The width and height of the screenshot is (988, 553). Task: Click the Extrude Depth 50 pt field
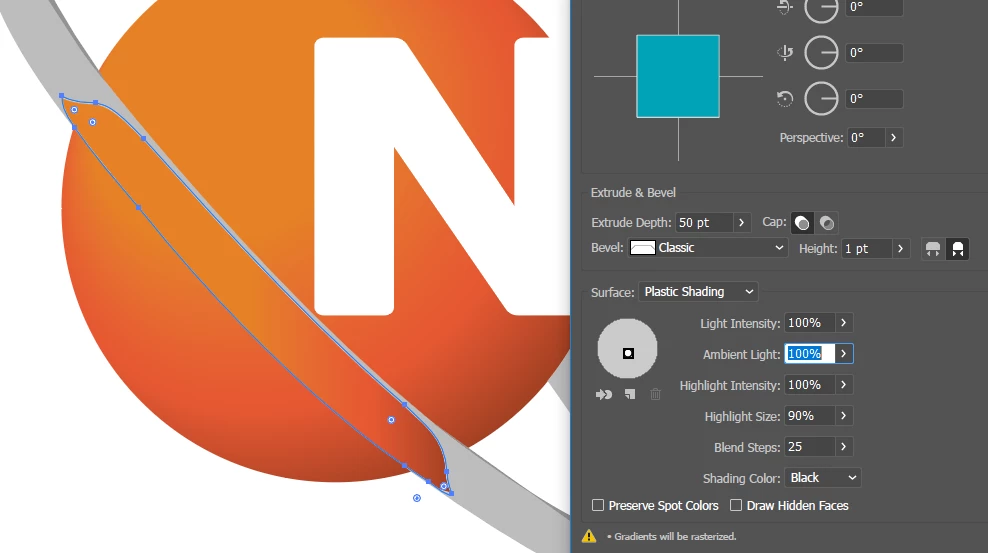pyautogui.click(x=704, y=223)
